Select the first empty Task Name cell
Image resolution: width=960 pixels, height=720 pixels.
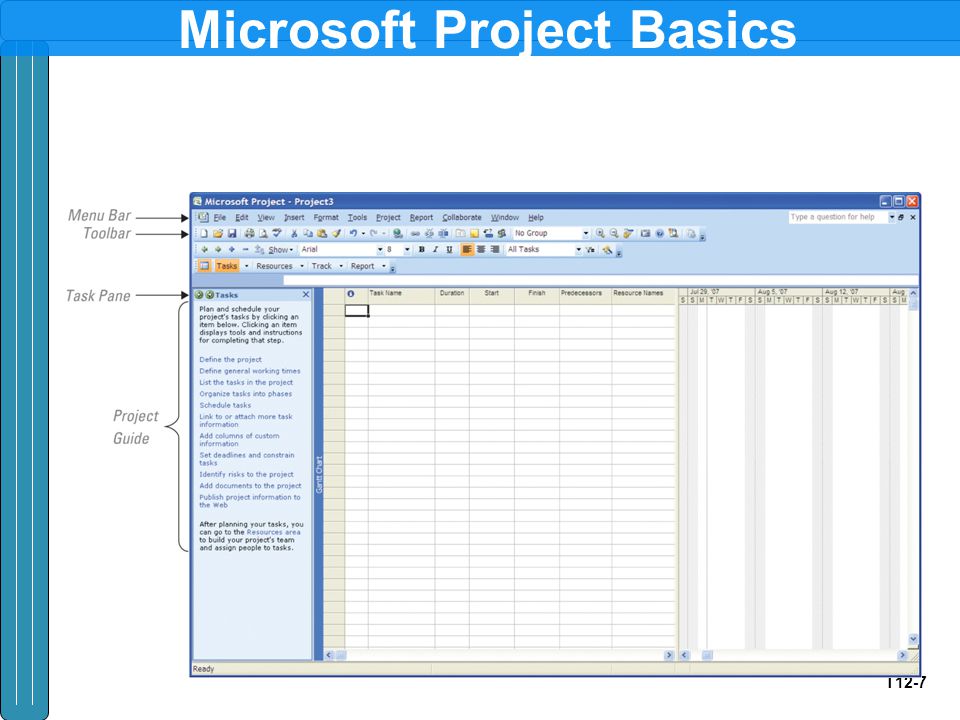(x=401, y=310)
